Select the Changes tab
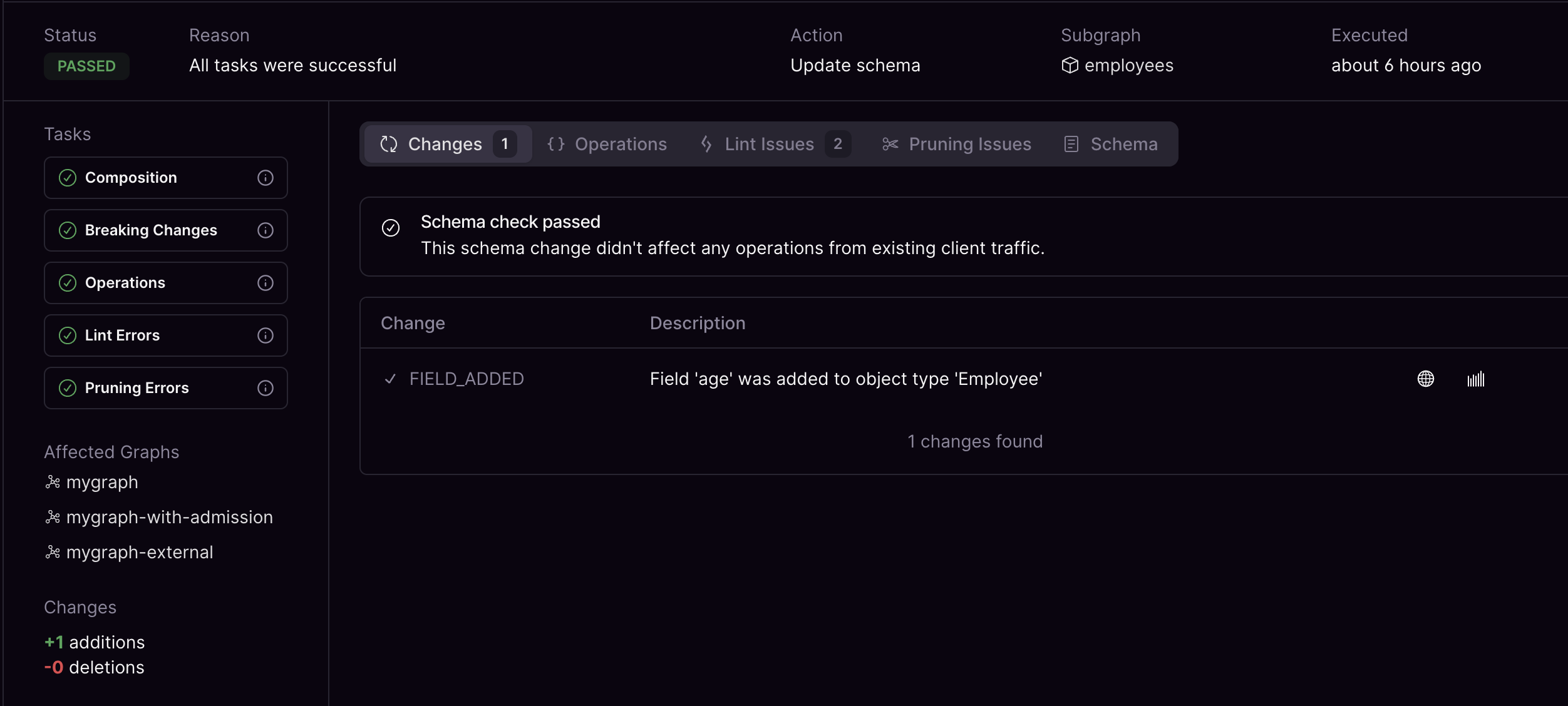The image size is (1568, 706). click(445, 144)
